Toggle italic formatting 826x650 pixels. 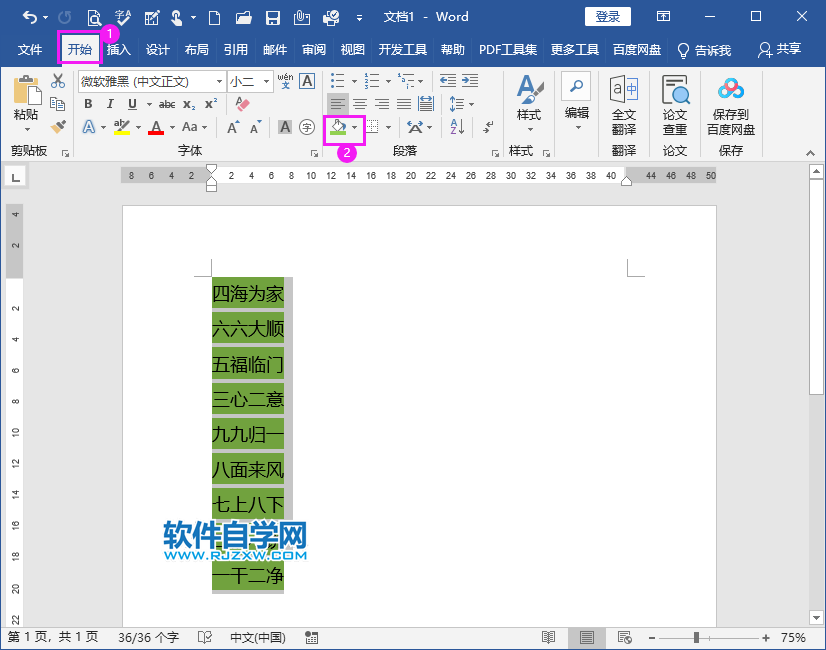[109, 104]
